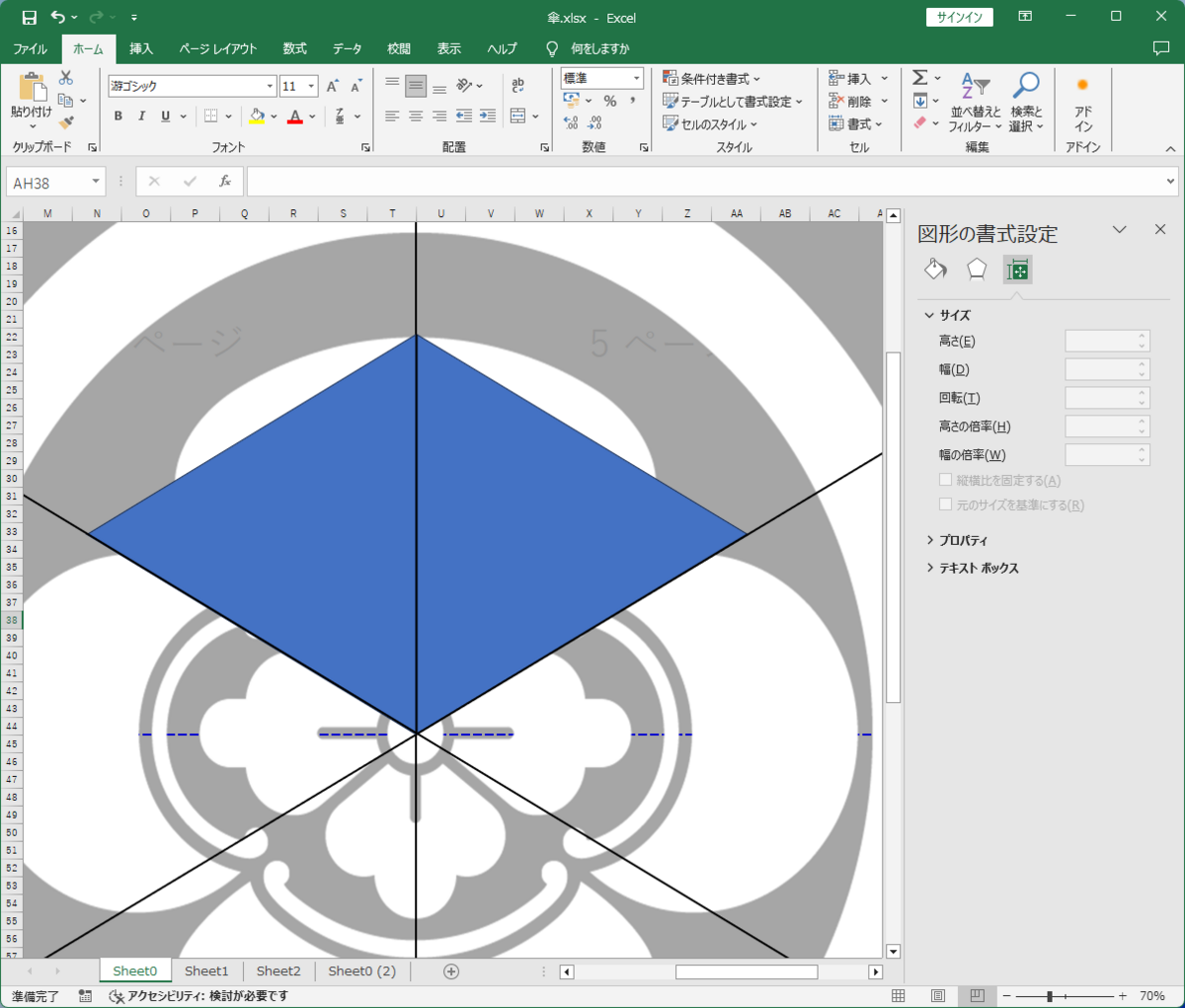Add a new sheet with plus button

(451, 971)
